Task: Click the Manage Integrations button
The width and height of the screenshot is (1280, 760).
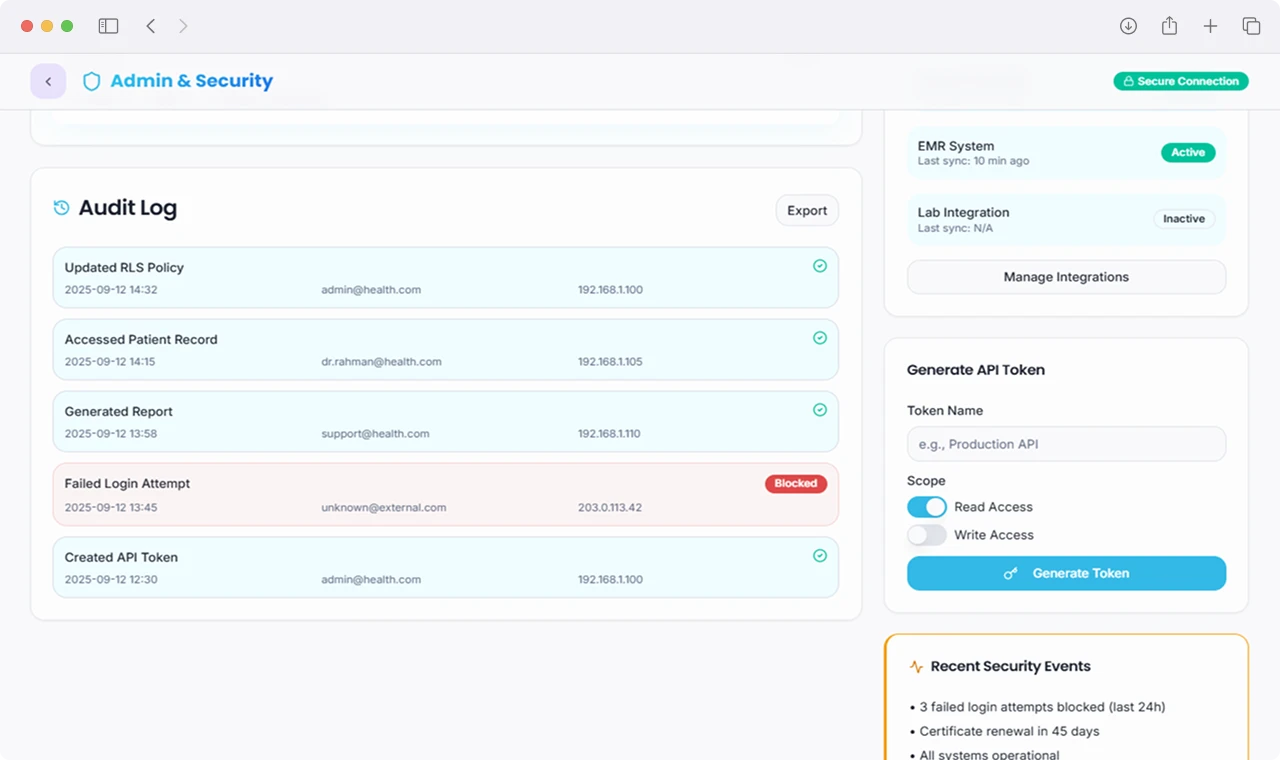Action: pos(1066,277)
